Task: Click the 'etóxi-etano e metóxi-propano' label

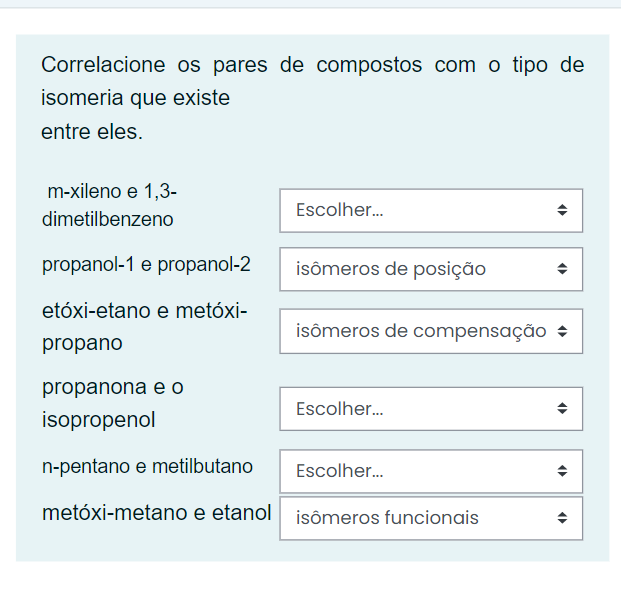Action: point(145,327)
